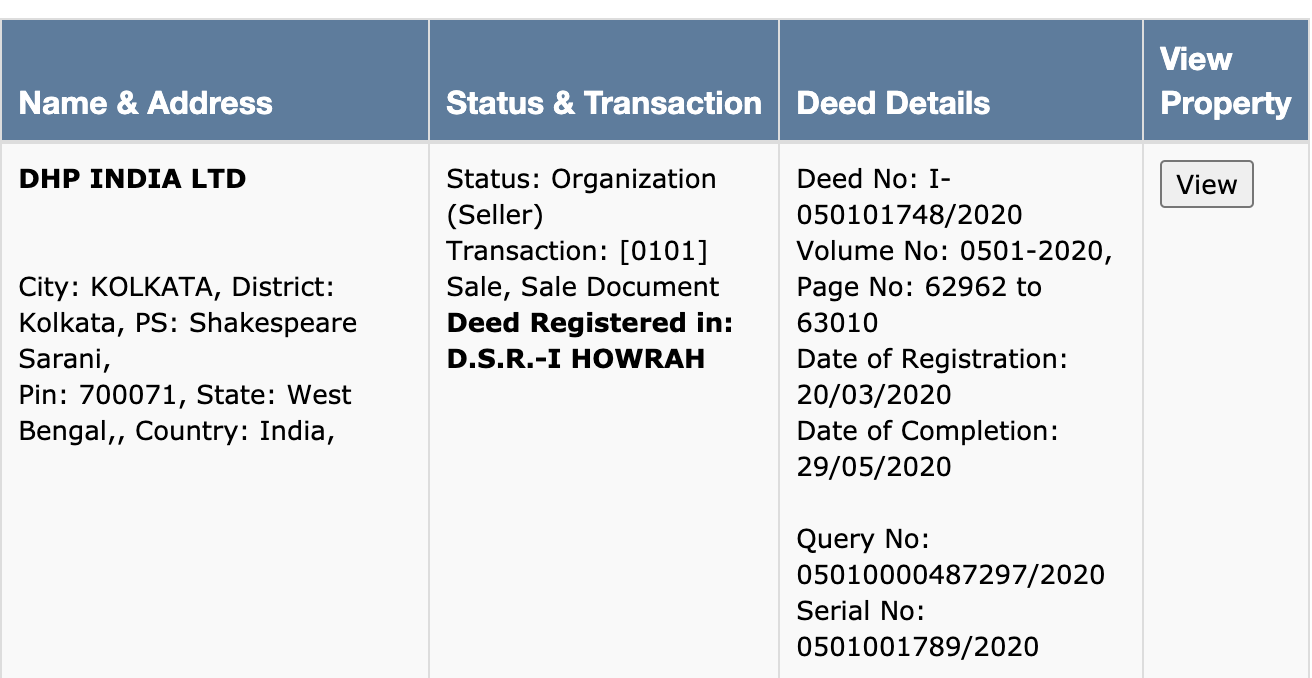Image resolution: width=1312 pixels, height=678 pixels.
Task: Click the registration date 20/03/2020
Action: pyautogui.click(x=873, y=395)
